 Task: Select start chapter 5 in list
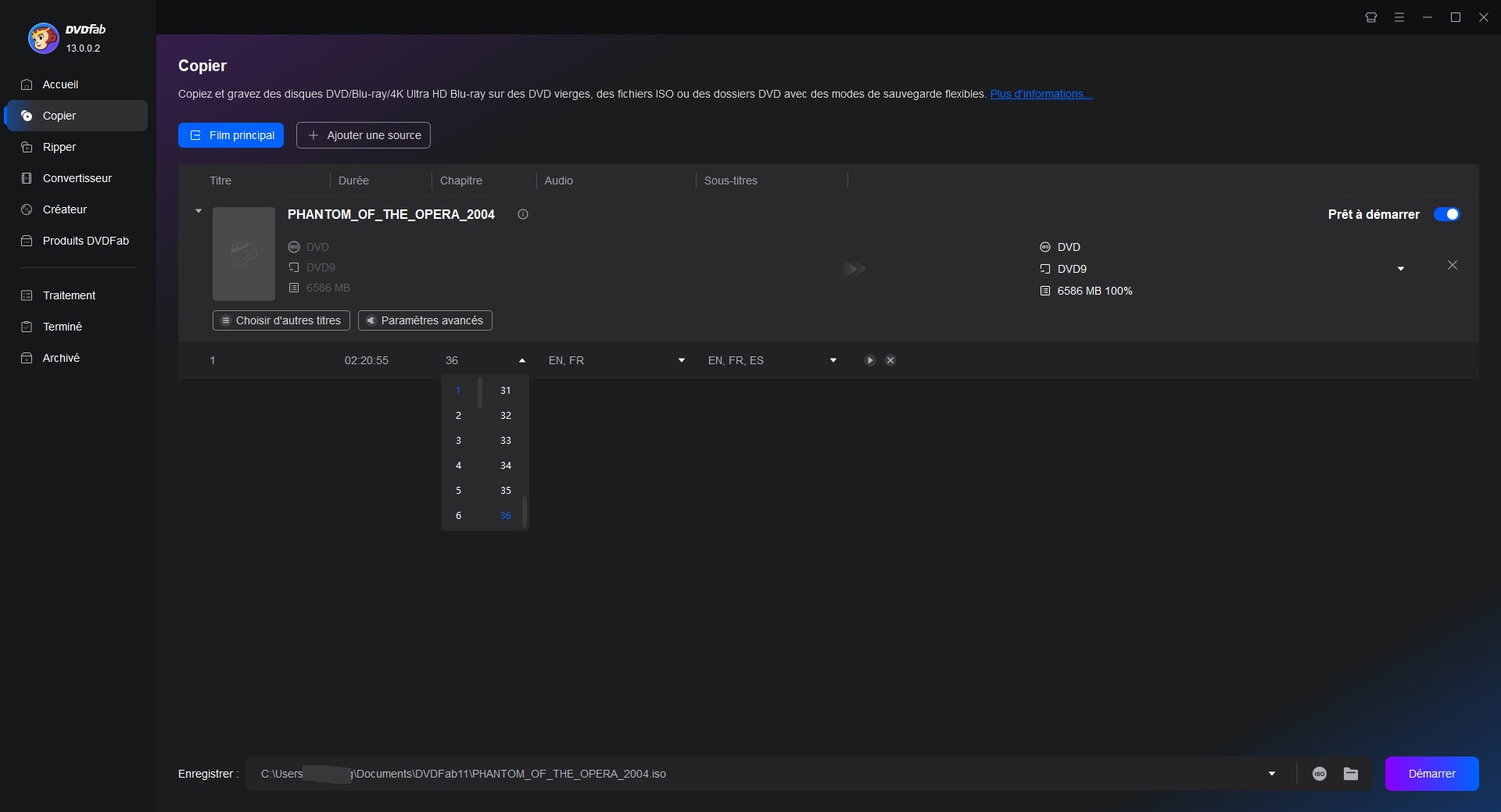pyautogui.click(x=458, y=491)
